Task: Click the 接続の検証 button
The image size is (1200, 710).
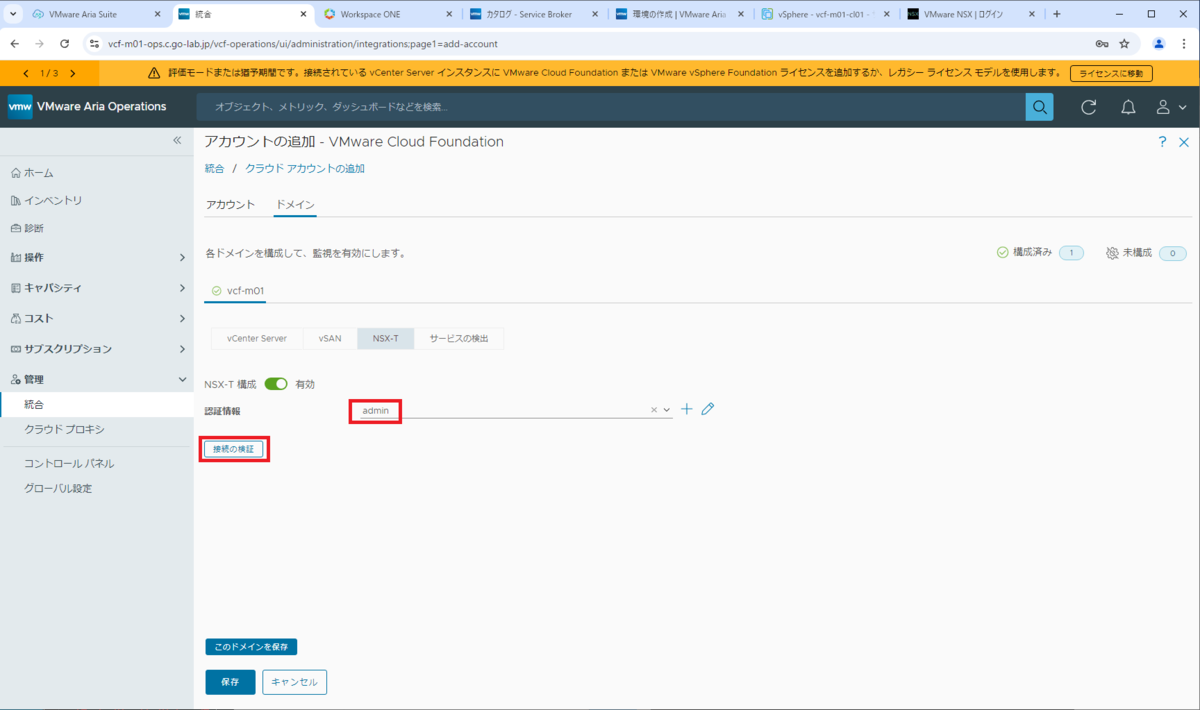Action: point(235,449)
